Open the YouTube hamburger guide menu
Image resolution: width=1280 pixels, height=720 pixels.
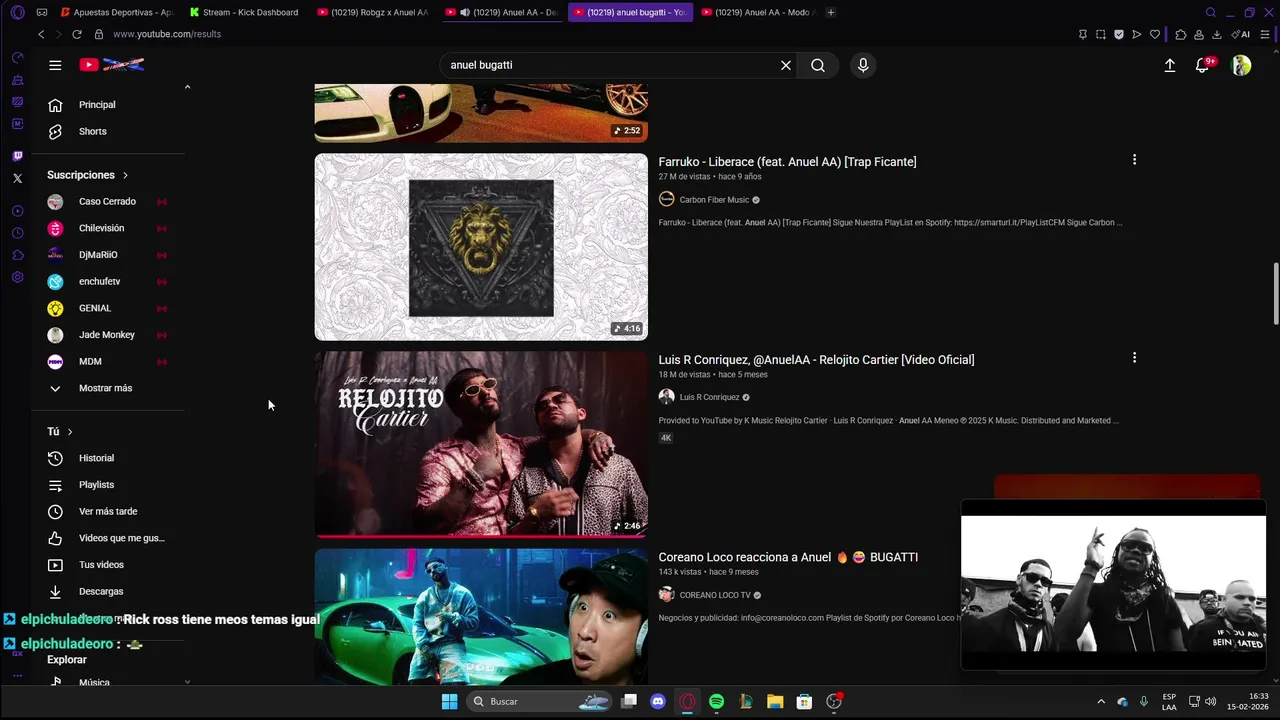tap(55, 65)
